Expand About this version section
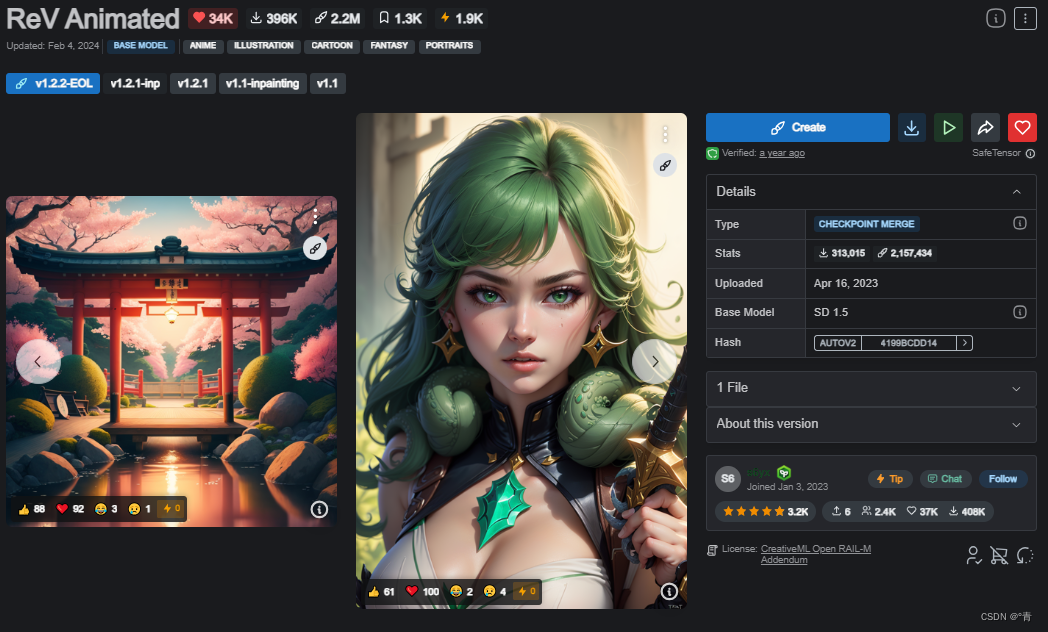Viewport: 1048px width, 632px height. pyautogui.click(x=871, y=424)
